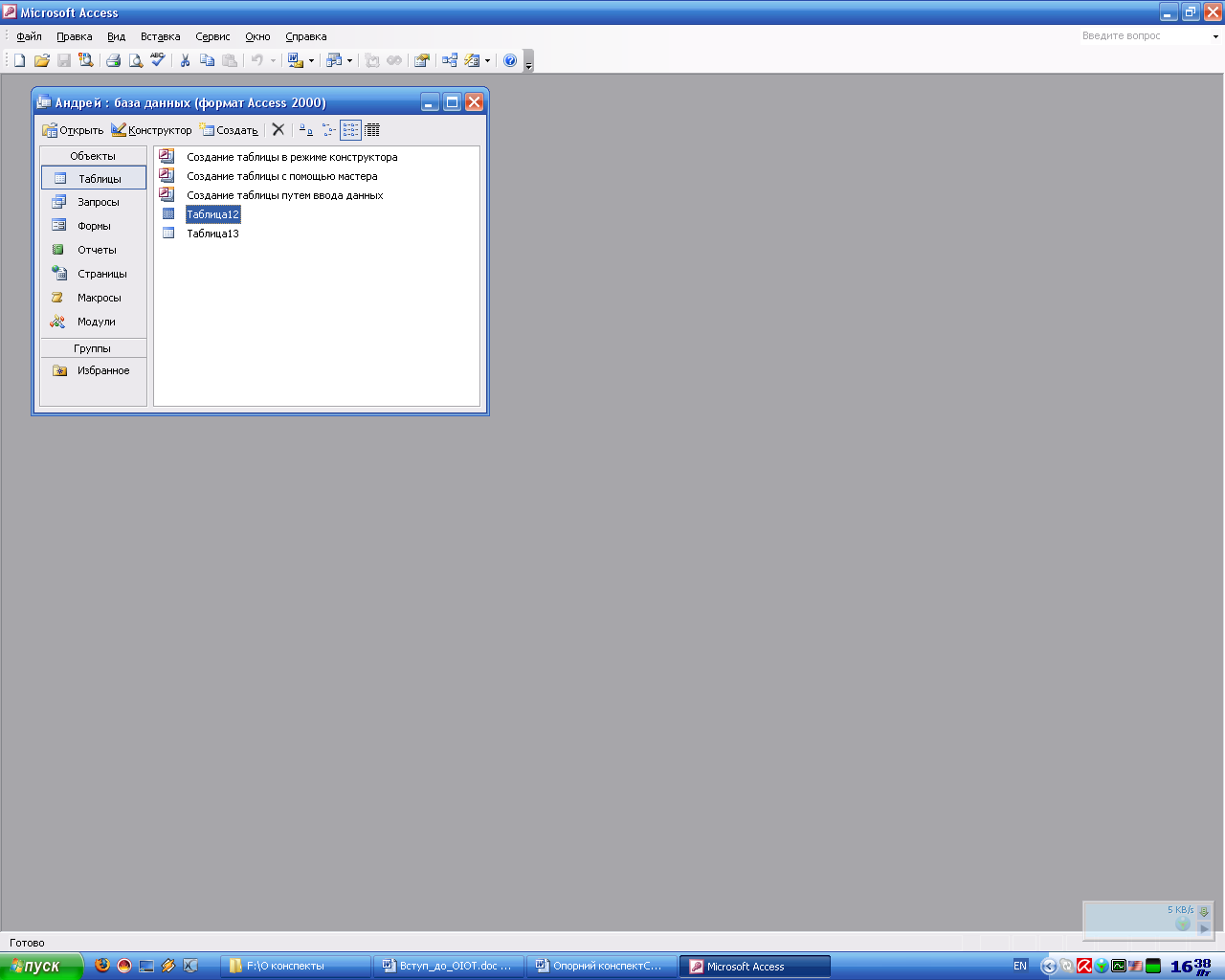The height and width of the screenshot is (980, 1225).
Task: Open the Вид menu
Action: point(116,36)
